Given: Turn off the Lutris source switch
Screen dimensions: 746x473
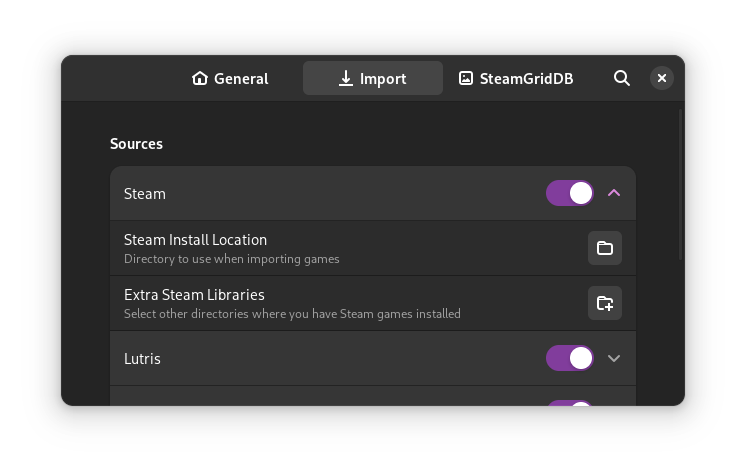Looking at the screenshot, I should pos(570,358).
